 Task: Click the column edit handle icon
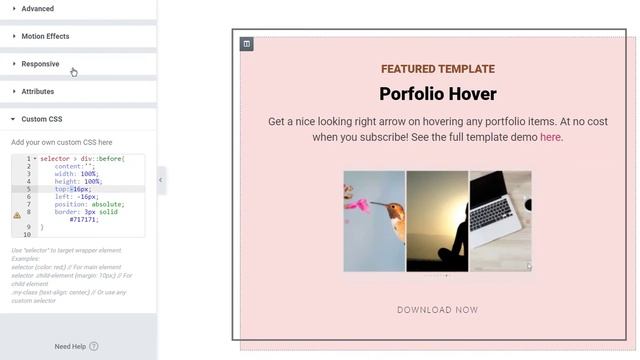coord(247,44)
